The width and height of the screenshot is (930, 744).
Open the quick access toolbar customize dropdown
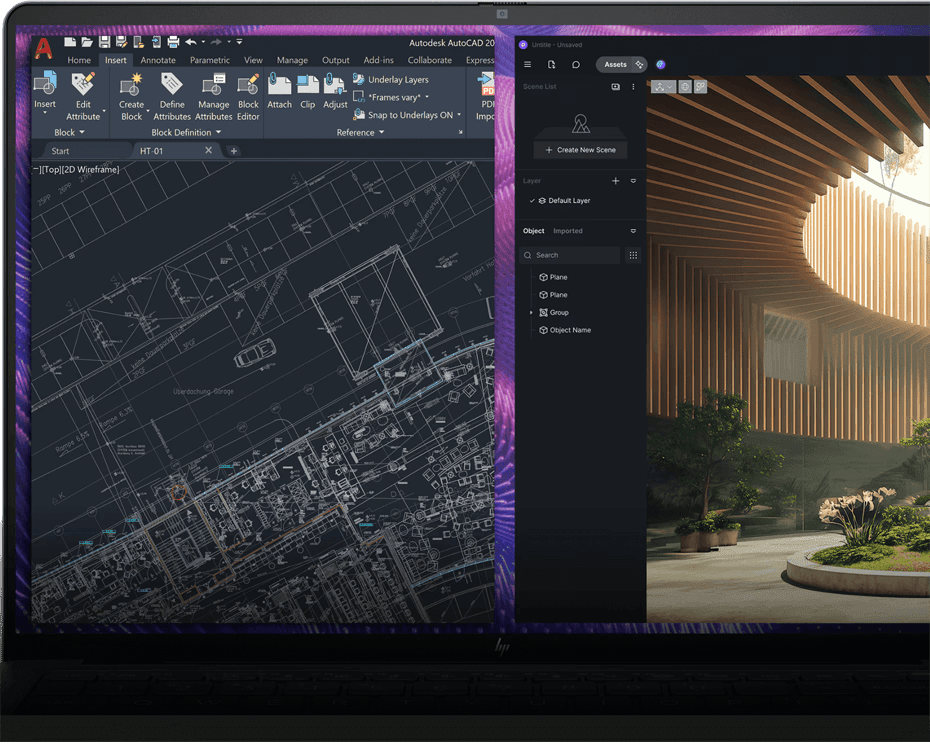[x=240, y=42]
